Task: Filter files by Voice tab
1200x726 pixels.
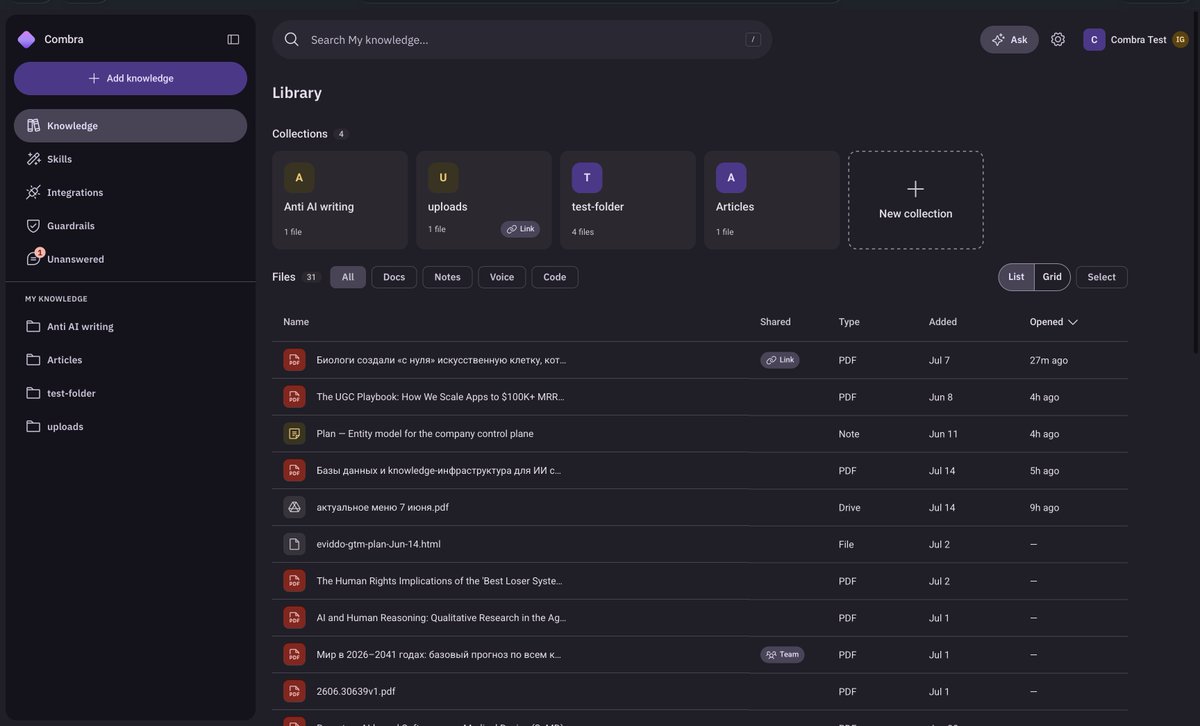Action: (502, 277)
